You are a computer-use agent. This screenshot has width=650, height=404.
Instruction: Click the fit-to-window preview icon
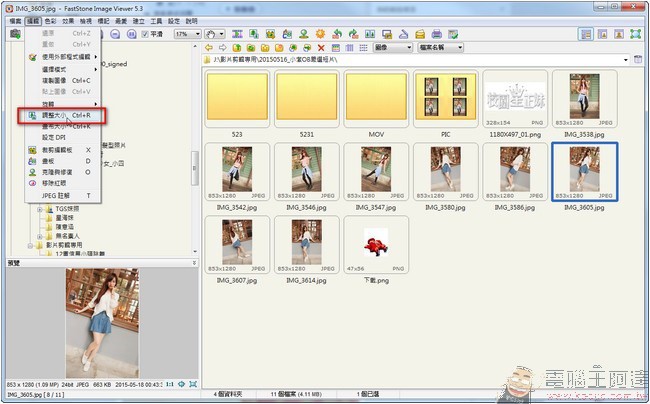[x=193, y=385]
